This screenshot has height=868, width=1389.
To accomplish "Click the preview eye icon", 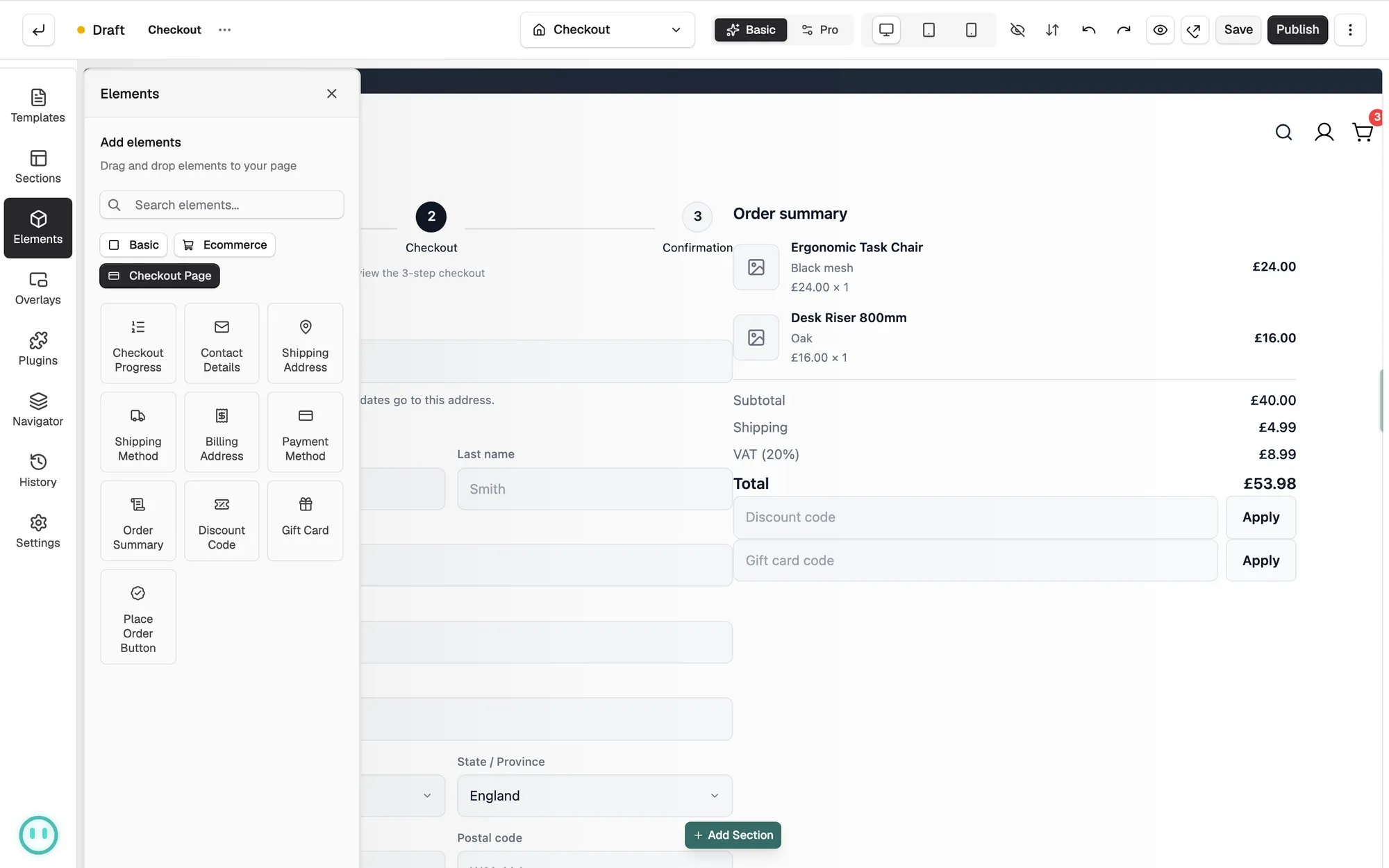I will point(1160,30).
